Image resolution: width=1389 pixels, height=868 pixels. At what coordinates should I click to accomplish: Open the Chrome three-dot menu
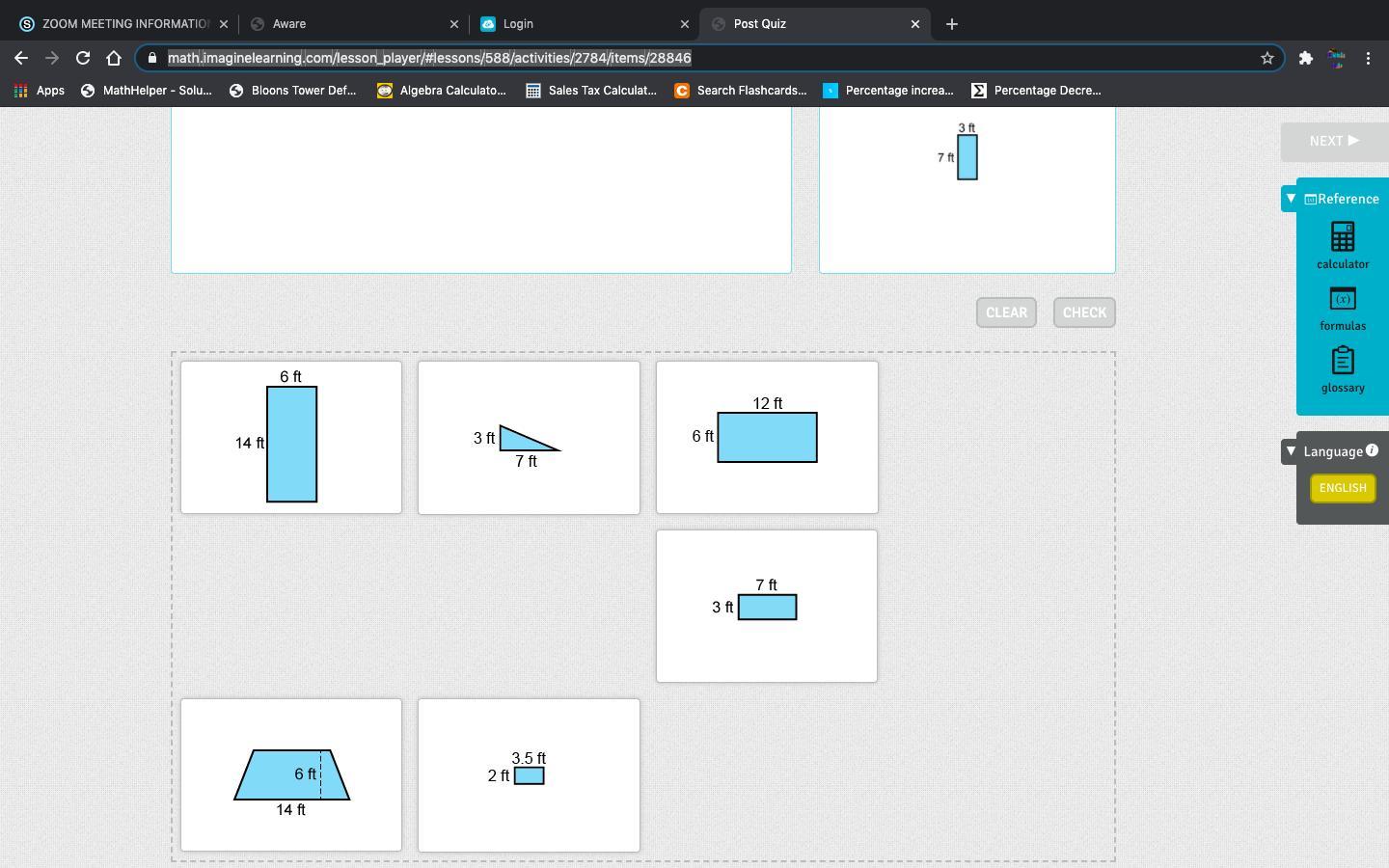coord(1368,58)
